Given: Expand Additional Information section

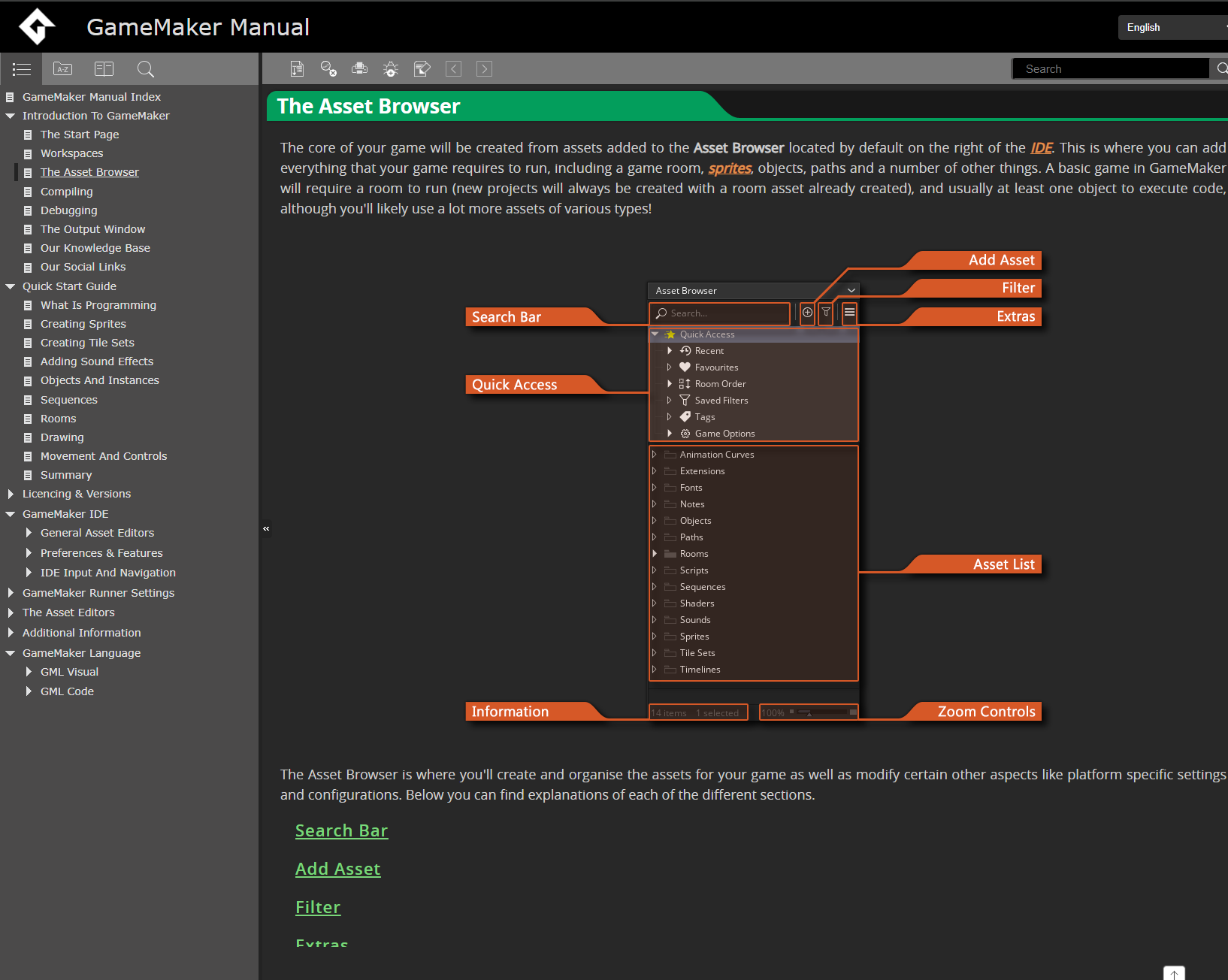Looking at the screenshot, I should [x=11, y=633].
